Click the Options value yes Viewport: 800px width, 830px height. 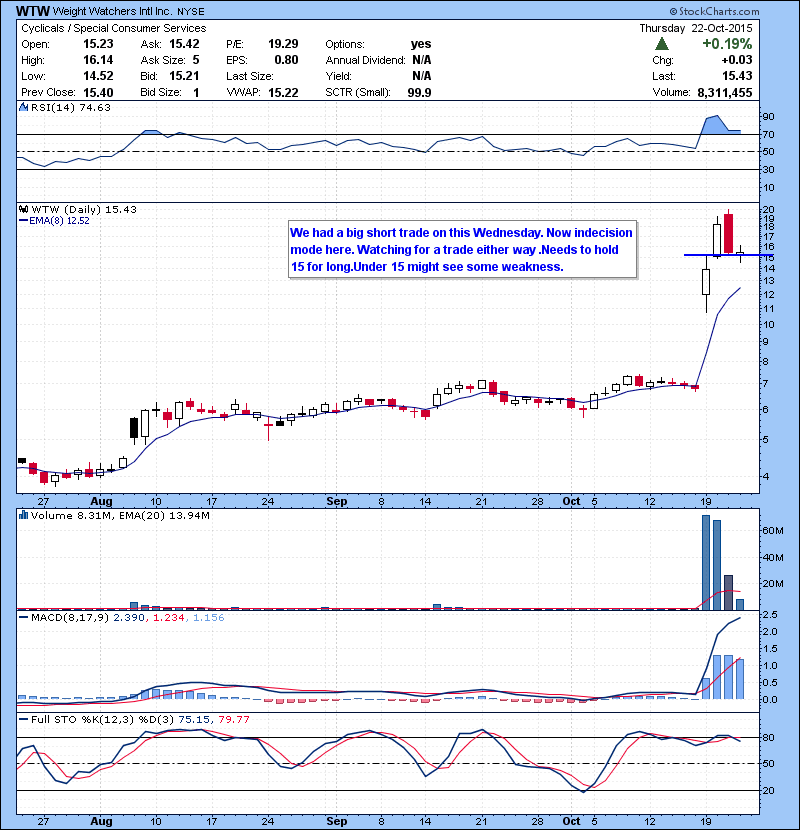[421, 44]
